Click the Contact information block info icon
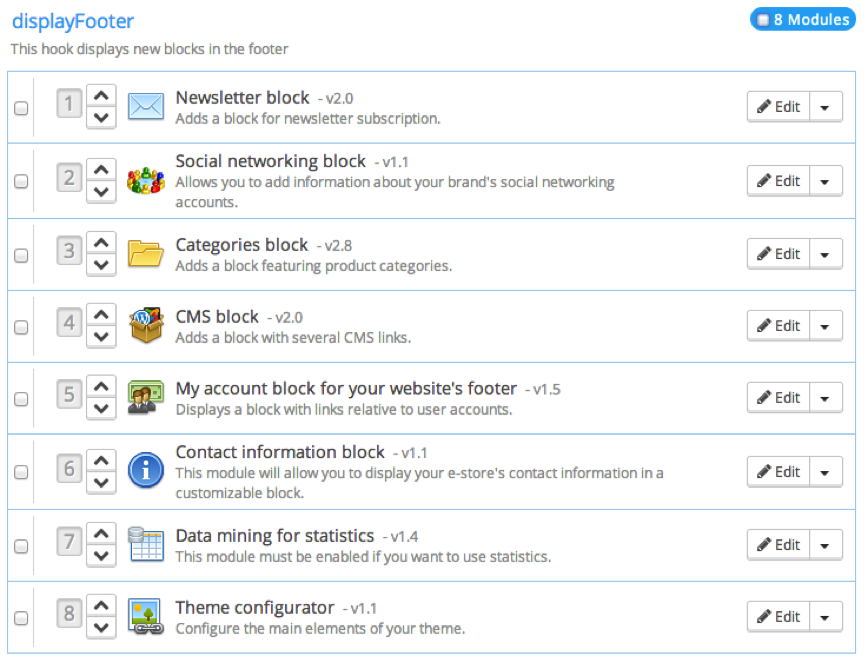This screenshot has width=865, height=661. [x=146, y=470]
